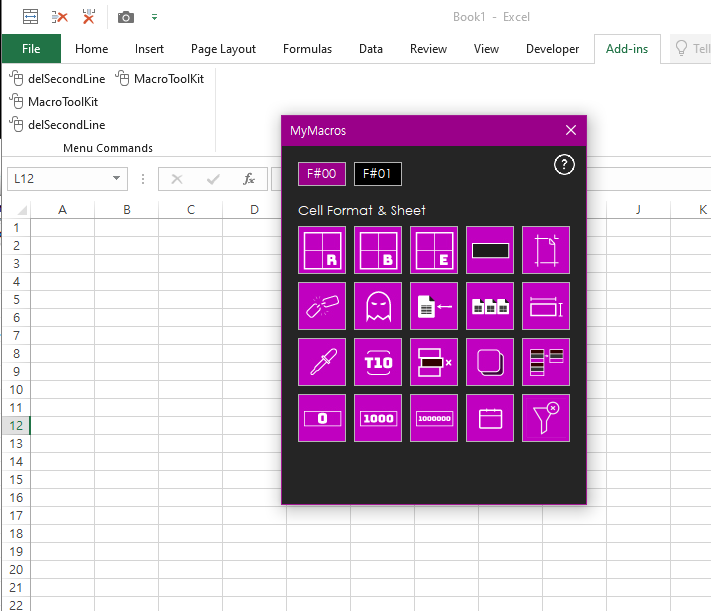The height and width of the screenshot is (611, 711).
Task: Select row 12 header
Action: point(16,425)
